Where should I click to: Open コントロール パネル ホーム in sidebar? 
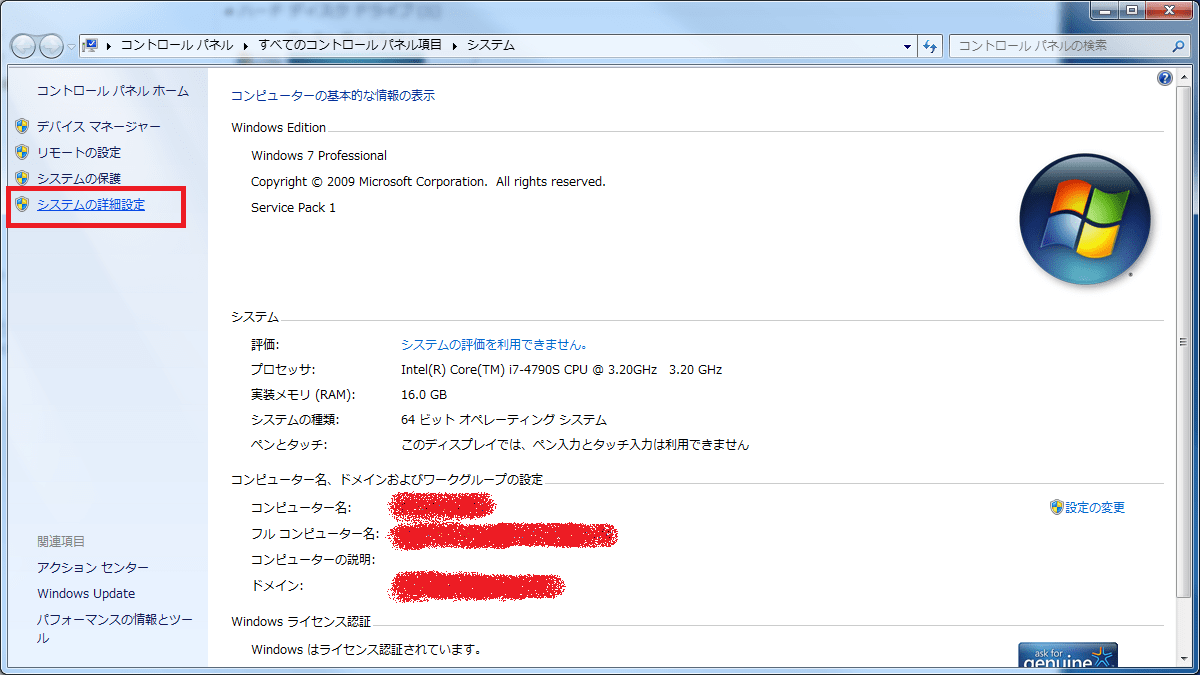(x=112, y=91)
